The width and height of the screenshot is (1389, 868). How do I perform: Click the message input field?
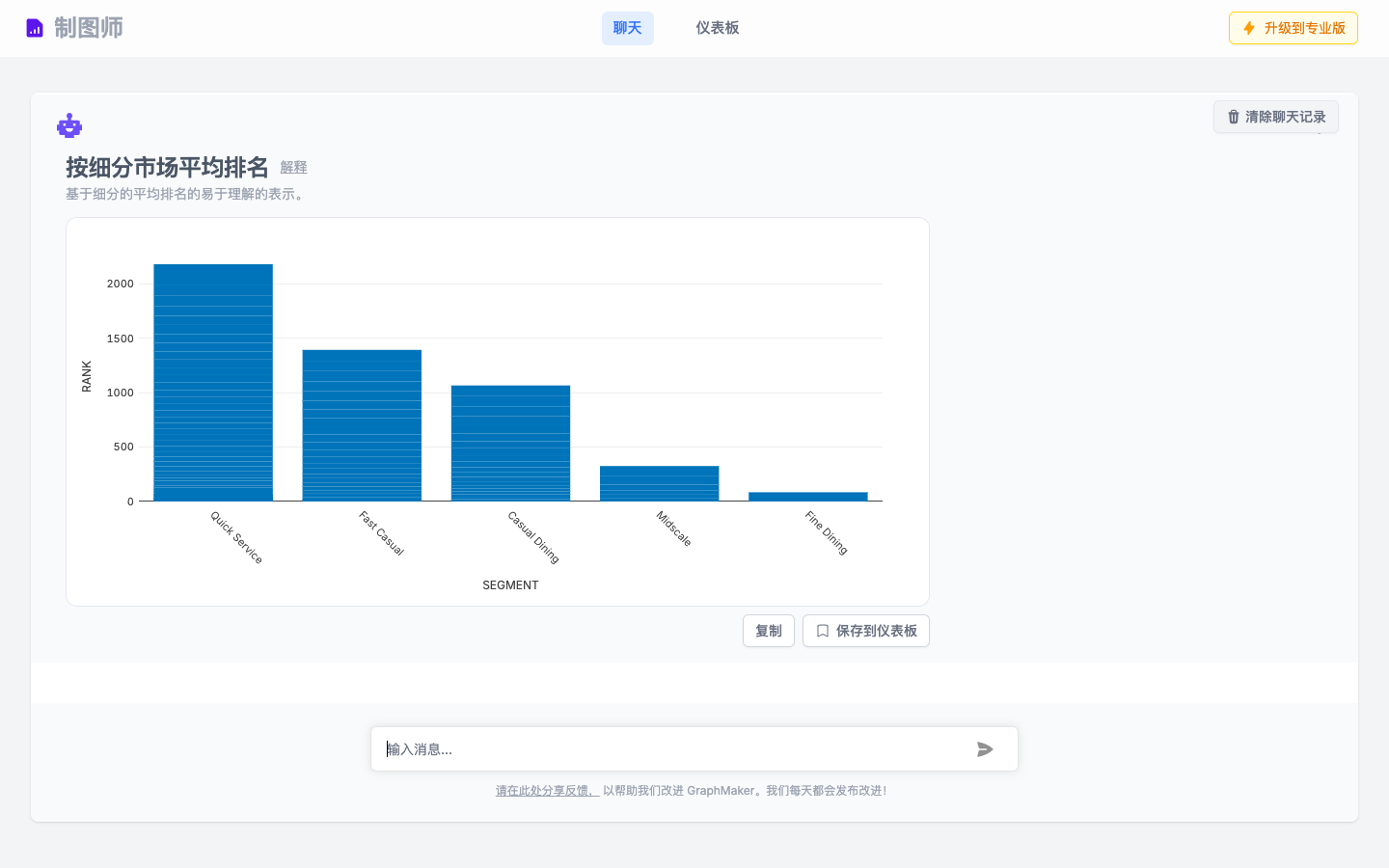[x=675, y=748]
